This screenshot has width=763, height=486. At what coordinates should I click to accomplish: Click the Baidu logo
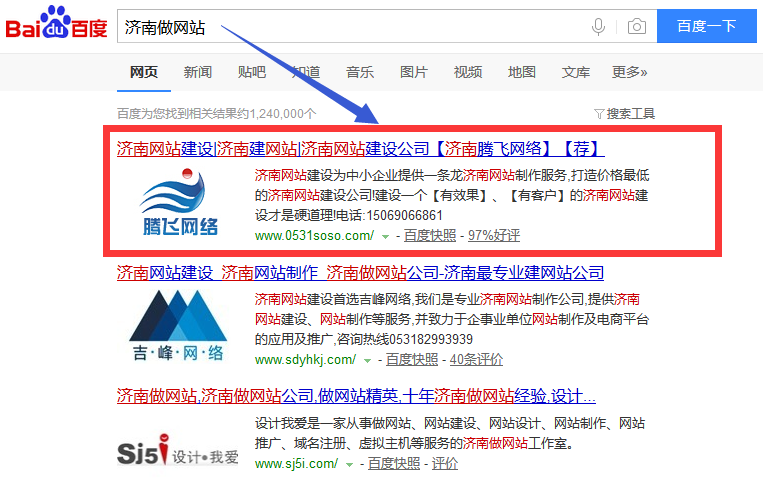click(56, 23)
